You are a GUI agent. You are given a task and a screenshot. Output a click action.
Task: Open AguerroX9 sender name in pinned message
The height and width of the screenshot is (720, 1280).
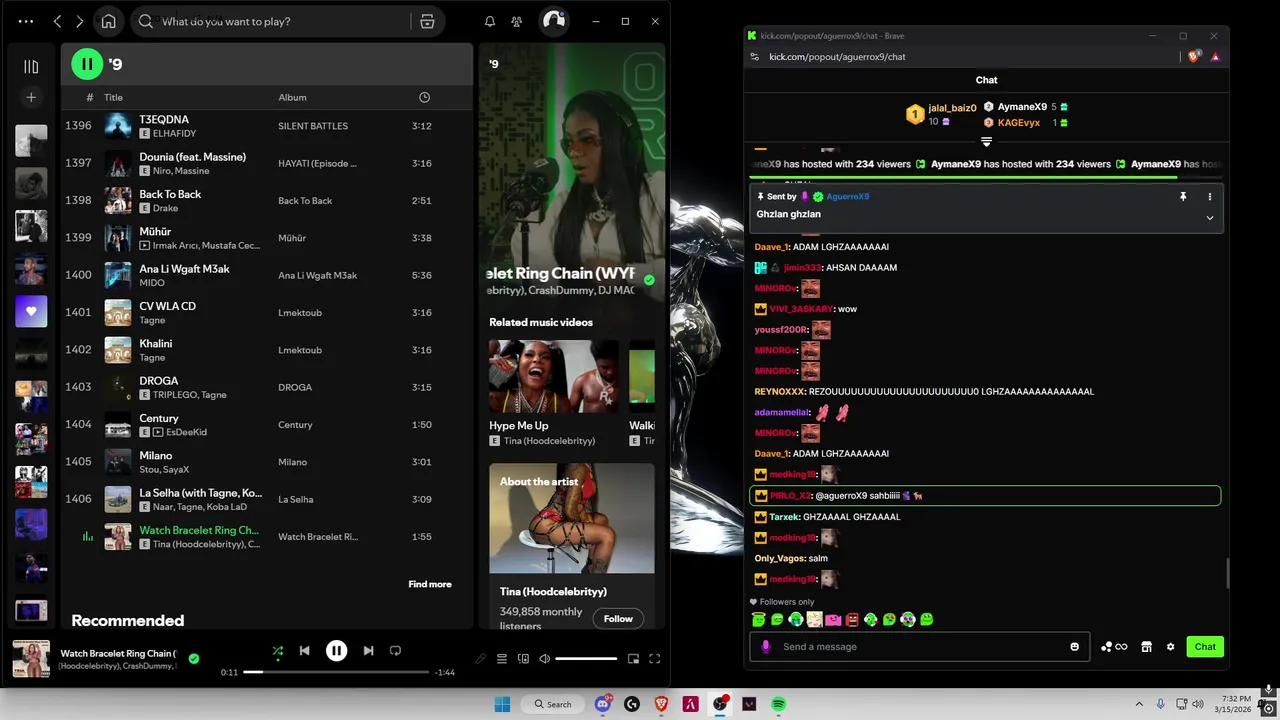click(848, 197)
